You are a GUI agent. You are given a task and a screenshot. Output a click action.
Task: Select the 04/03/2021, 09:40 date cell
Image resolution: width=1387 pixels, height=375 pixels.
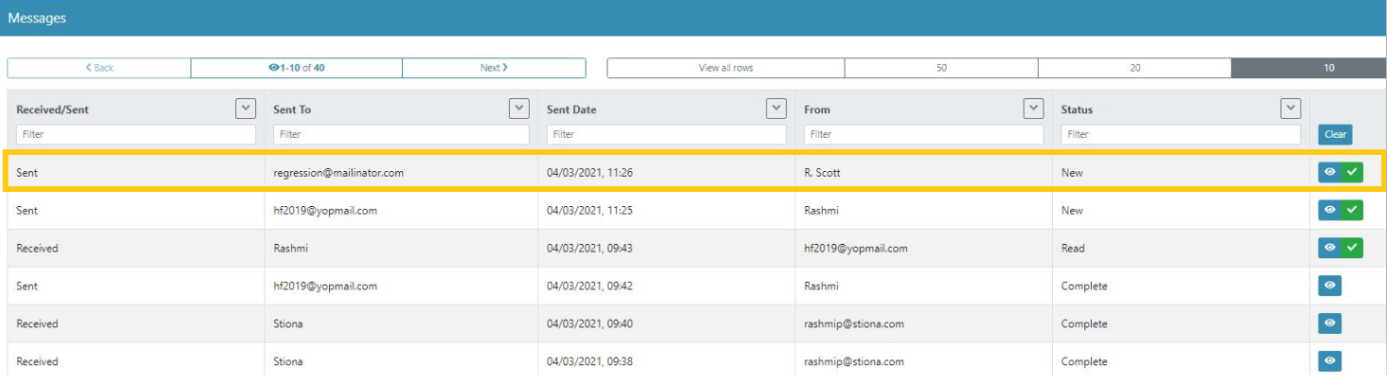pos(666,324)
